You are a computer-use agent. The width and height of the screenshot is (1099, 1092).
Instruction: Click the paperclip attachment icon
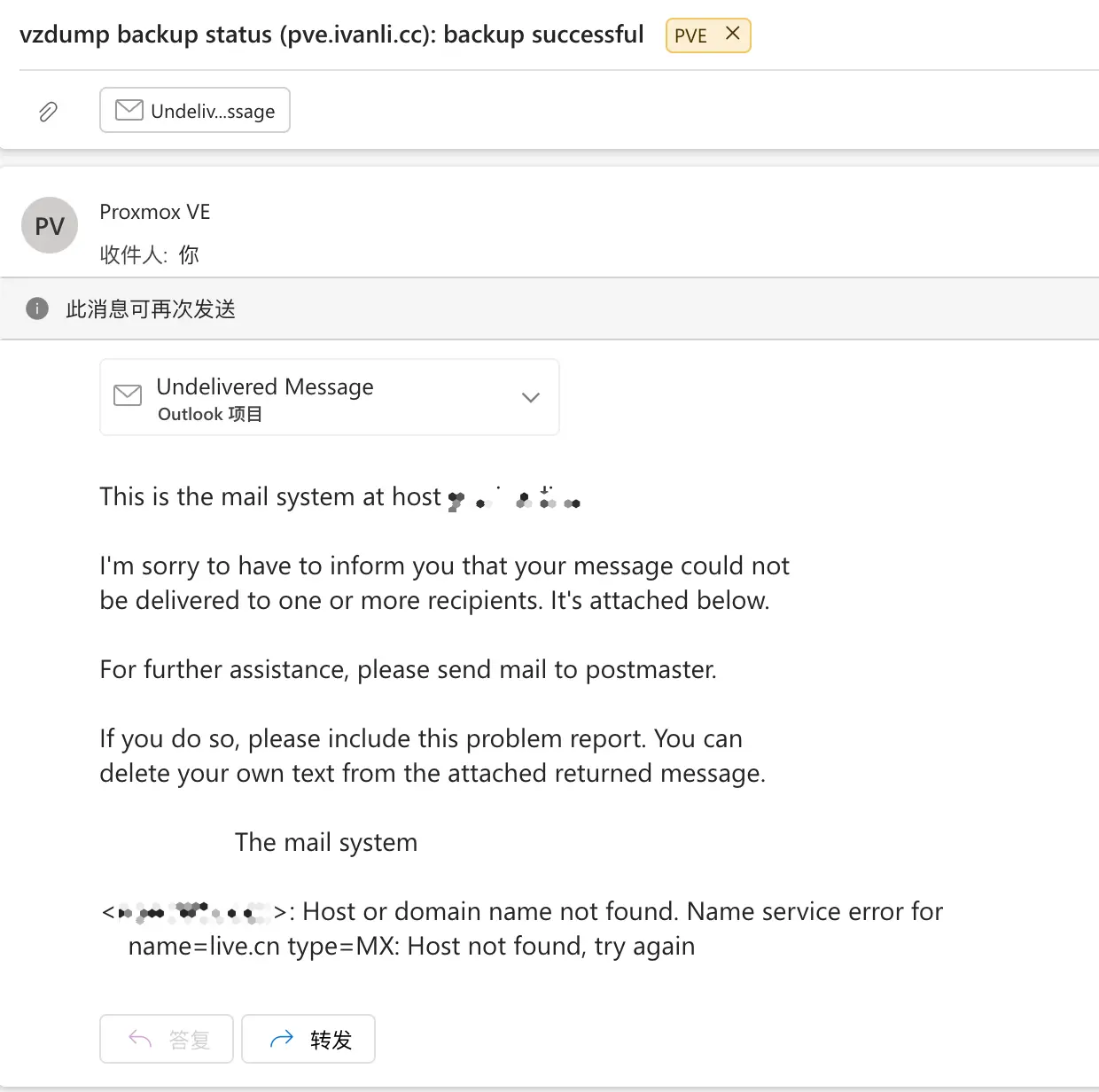tap(48, 111)
